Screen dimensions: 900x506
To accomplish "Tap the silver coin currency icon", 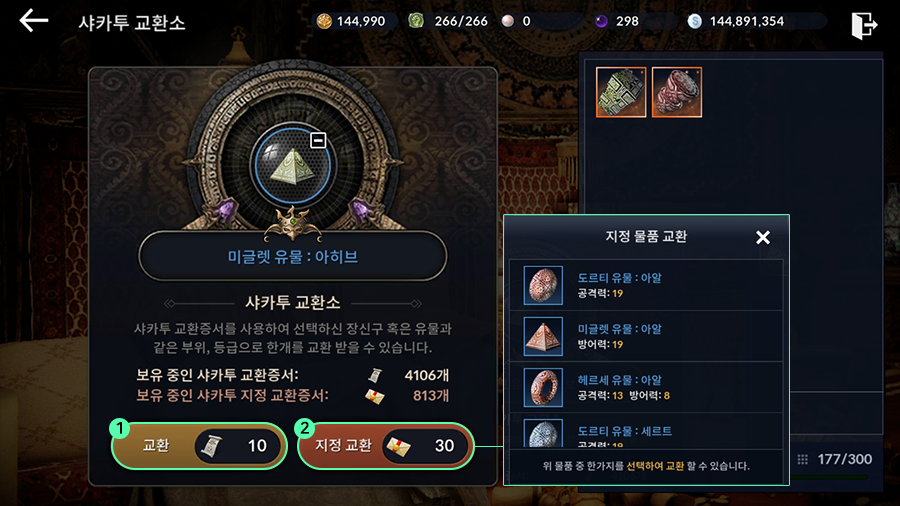I will (695, 21).
